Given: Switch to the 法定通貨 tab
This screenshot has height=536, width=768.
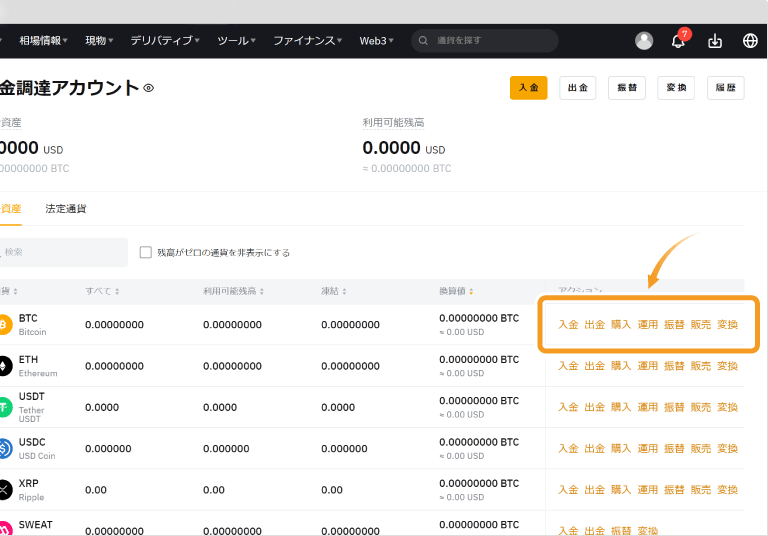Looking at the screenshot, I should (66, 209).
